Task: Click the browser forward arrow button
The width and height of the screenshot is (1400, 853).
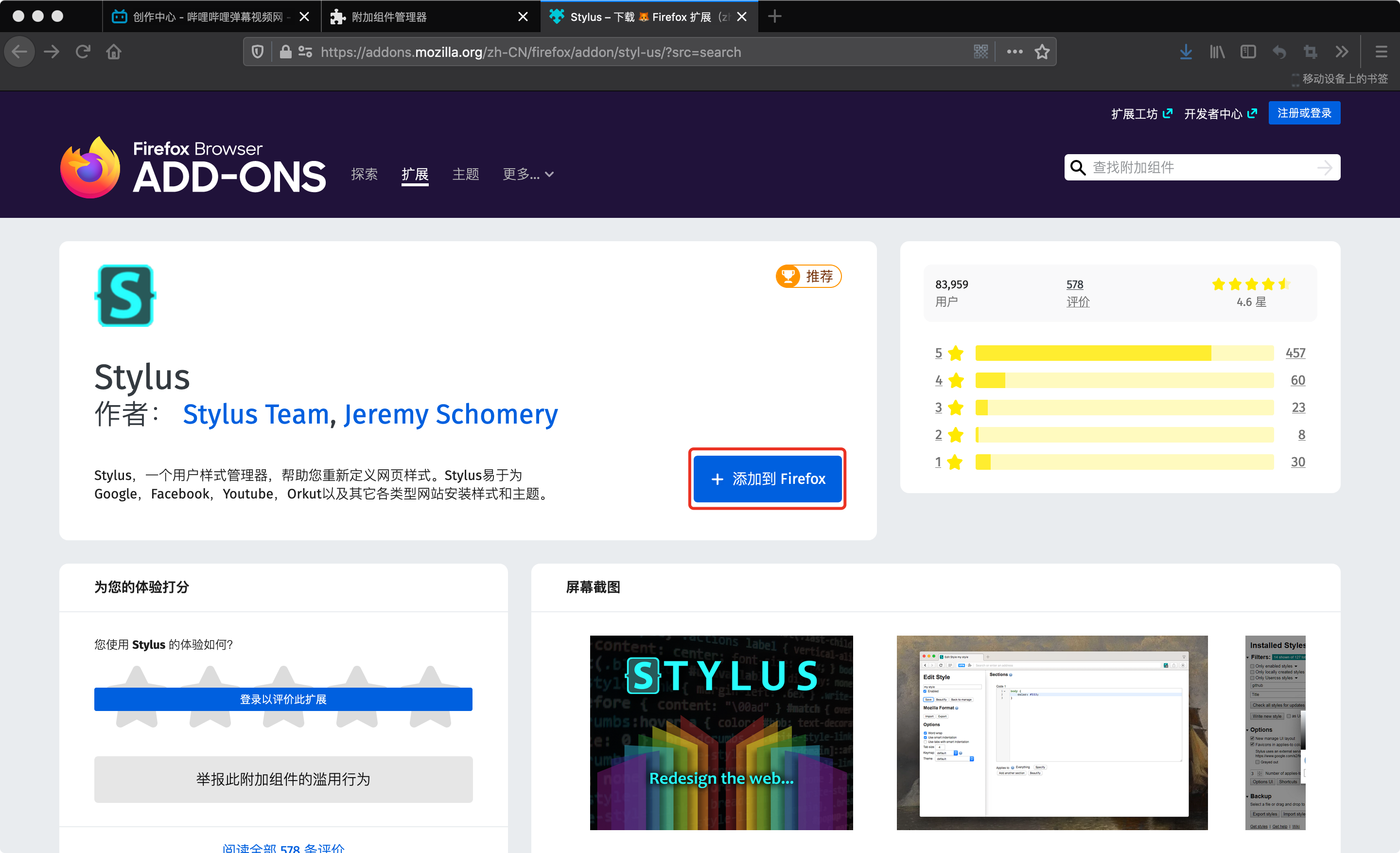Action: click(x=52, y=52)
